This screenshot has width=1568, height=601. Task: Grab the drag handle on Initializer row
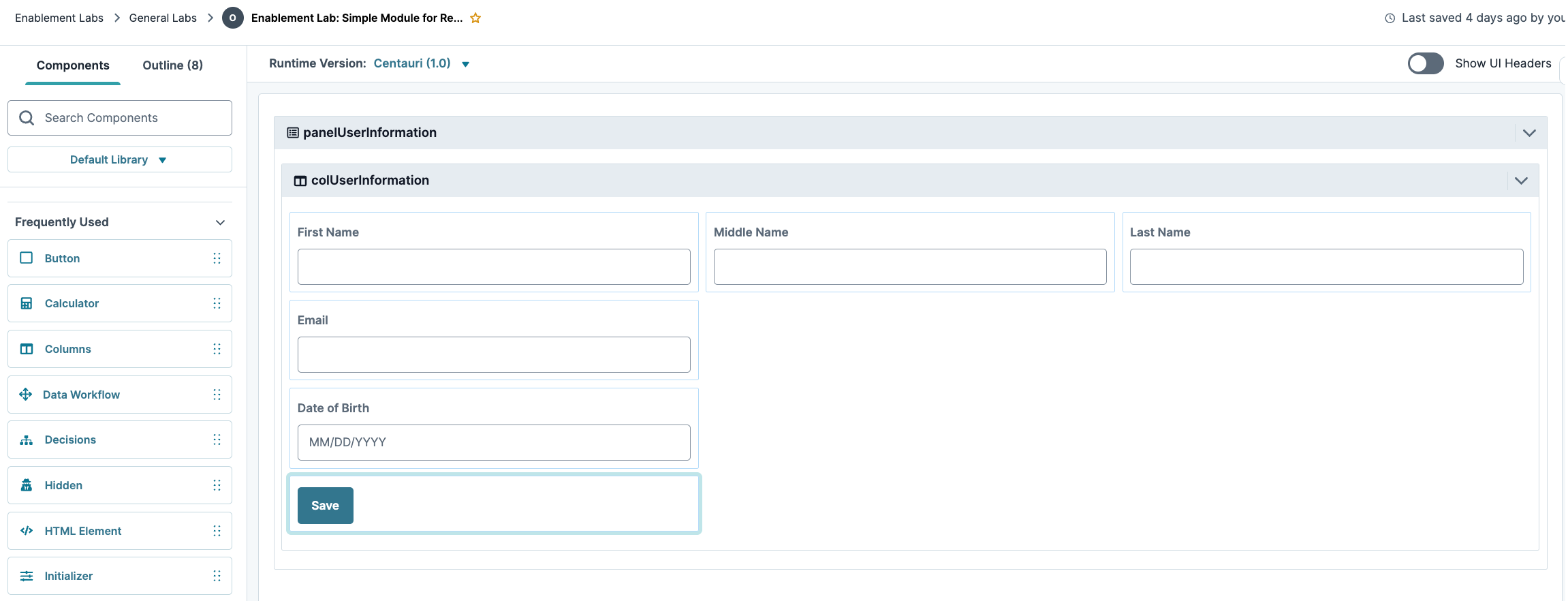(x=217, y=576)
